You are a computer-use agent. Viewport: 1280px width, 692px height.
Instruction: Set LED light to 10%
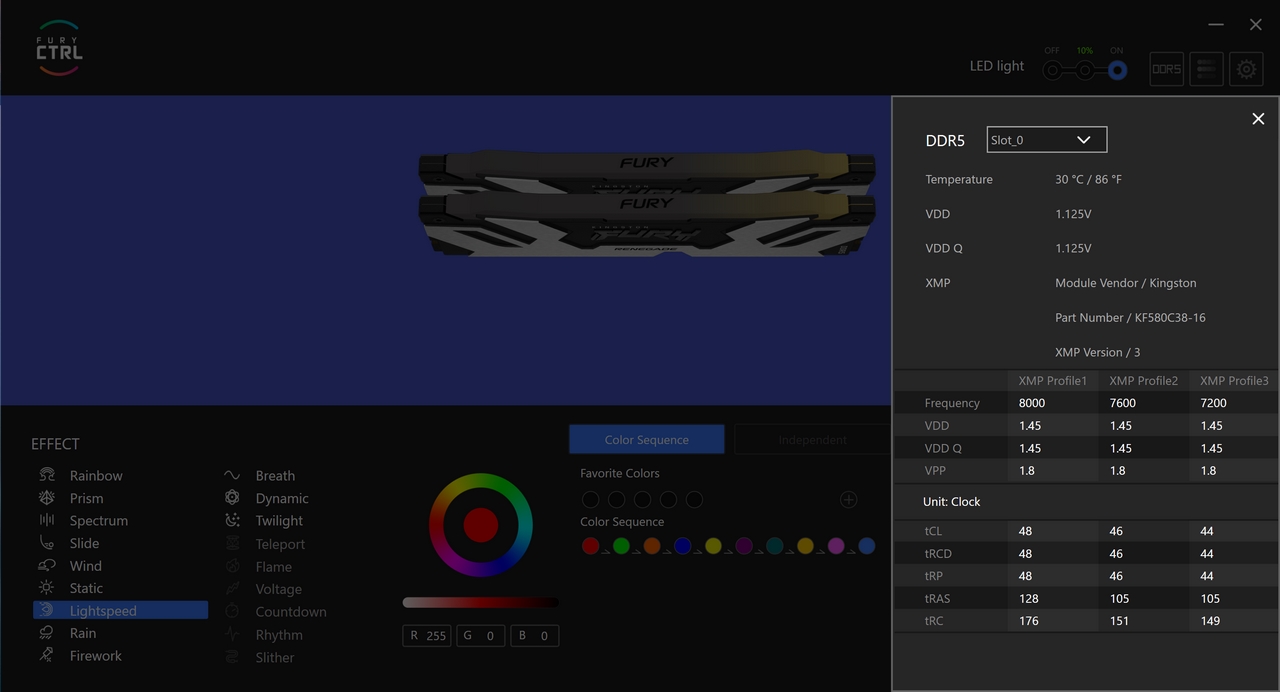pyautogui.click(x=1085, y=70)
